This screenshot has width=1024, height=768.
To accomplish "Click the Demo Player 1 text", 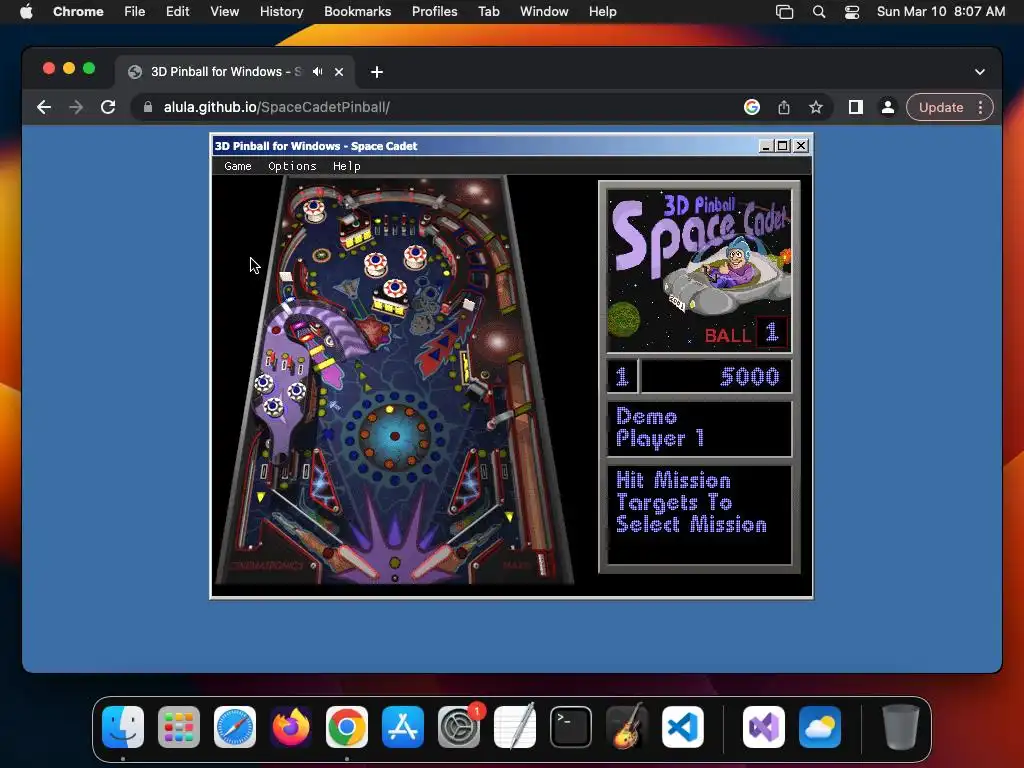I will pyautogui.click(x=660, y=428).
